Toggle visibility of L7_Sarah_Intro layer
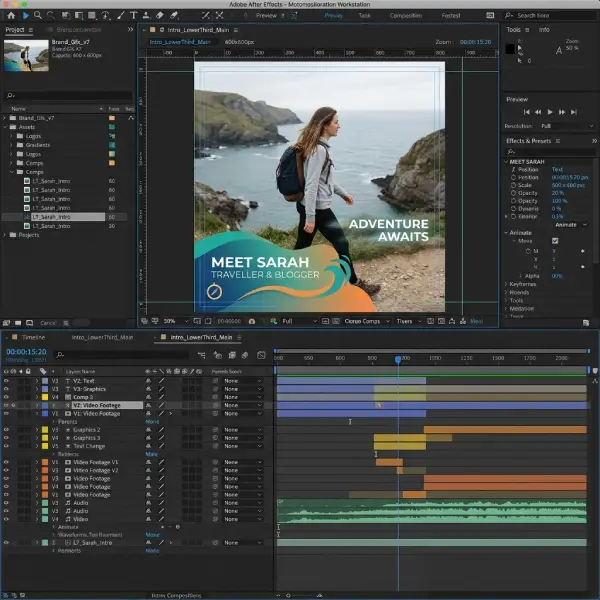Viewport: 600px width, 600px height. click(6, 543)
